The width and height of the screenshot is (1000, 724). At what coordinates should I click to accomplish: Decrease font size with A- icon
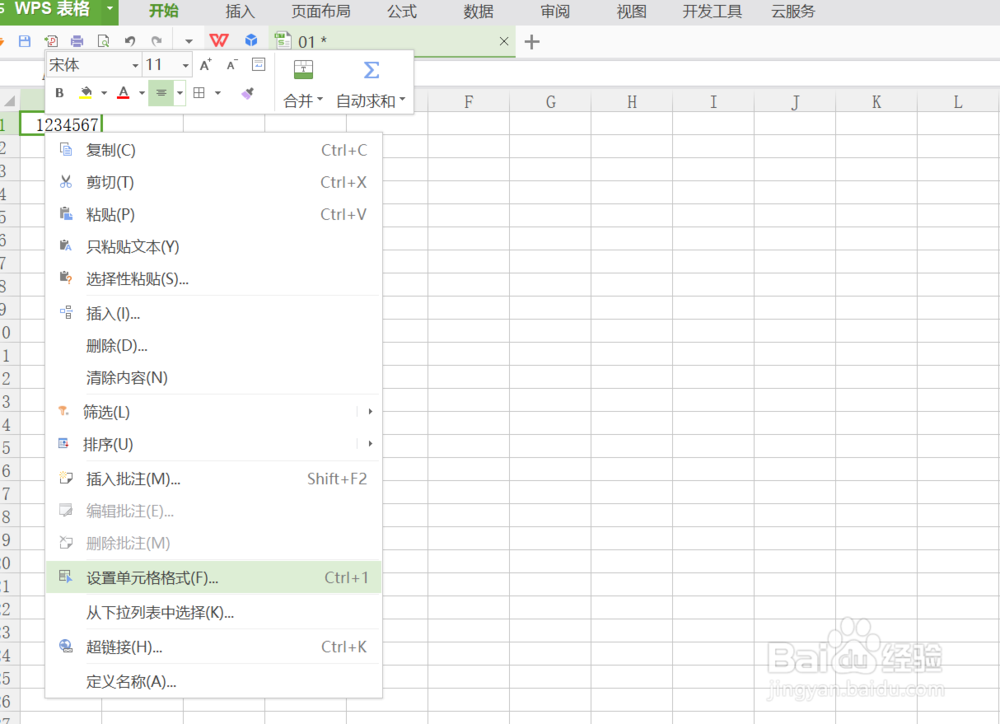pyautogui.click(x=232, y=64)
